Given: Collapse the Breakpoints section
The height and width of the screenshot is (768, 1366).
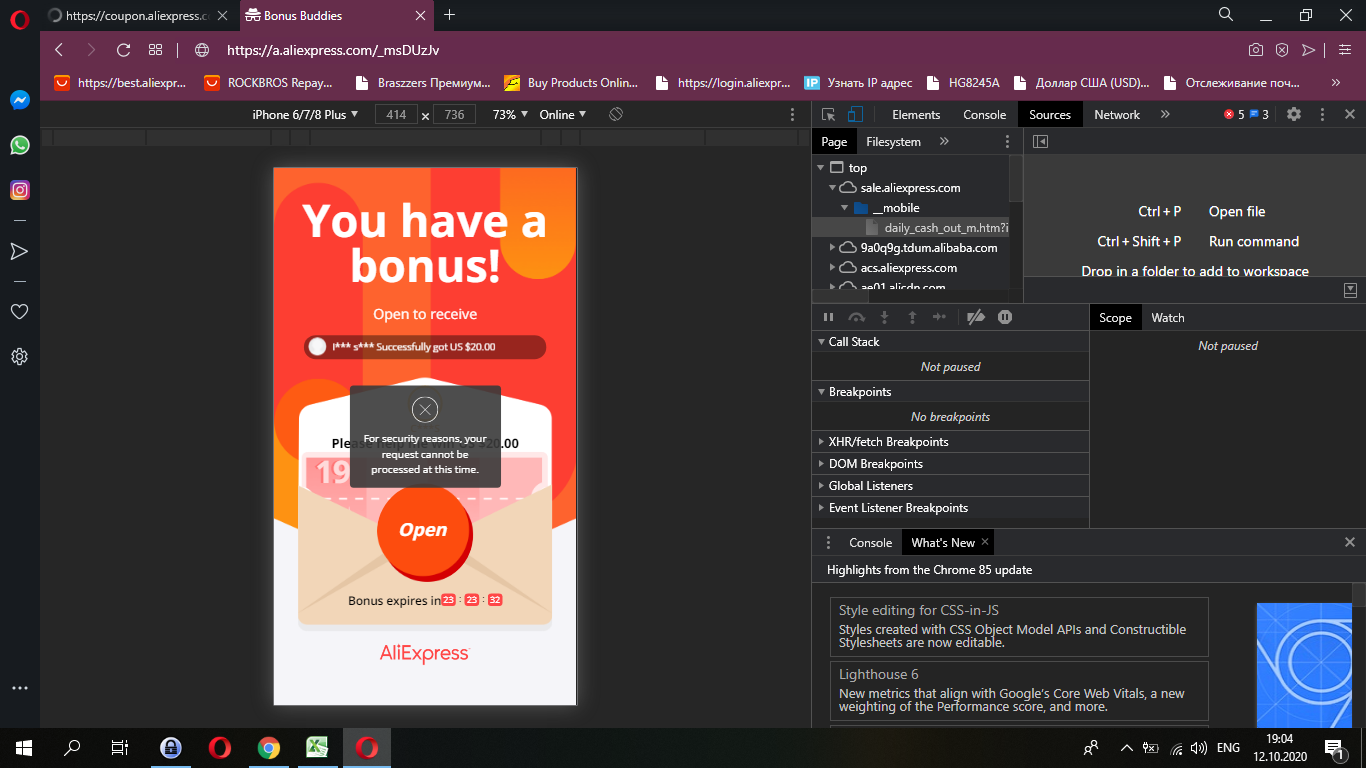Looking at the screenshot, I should [x=950, y=392].
